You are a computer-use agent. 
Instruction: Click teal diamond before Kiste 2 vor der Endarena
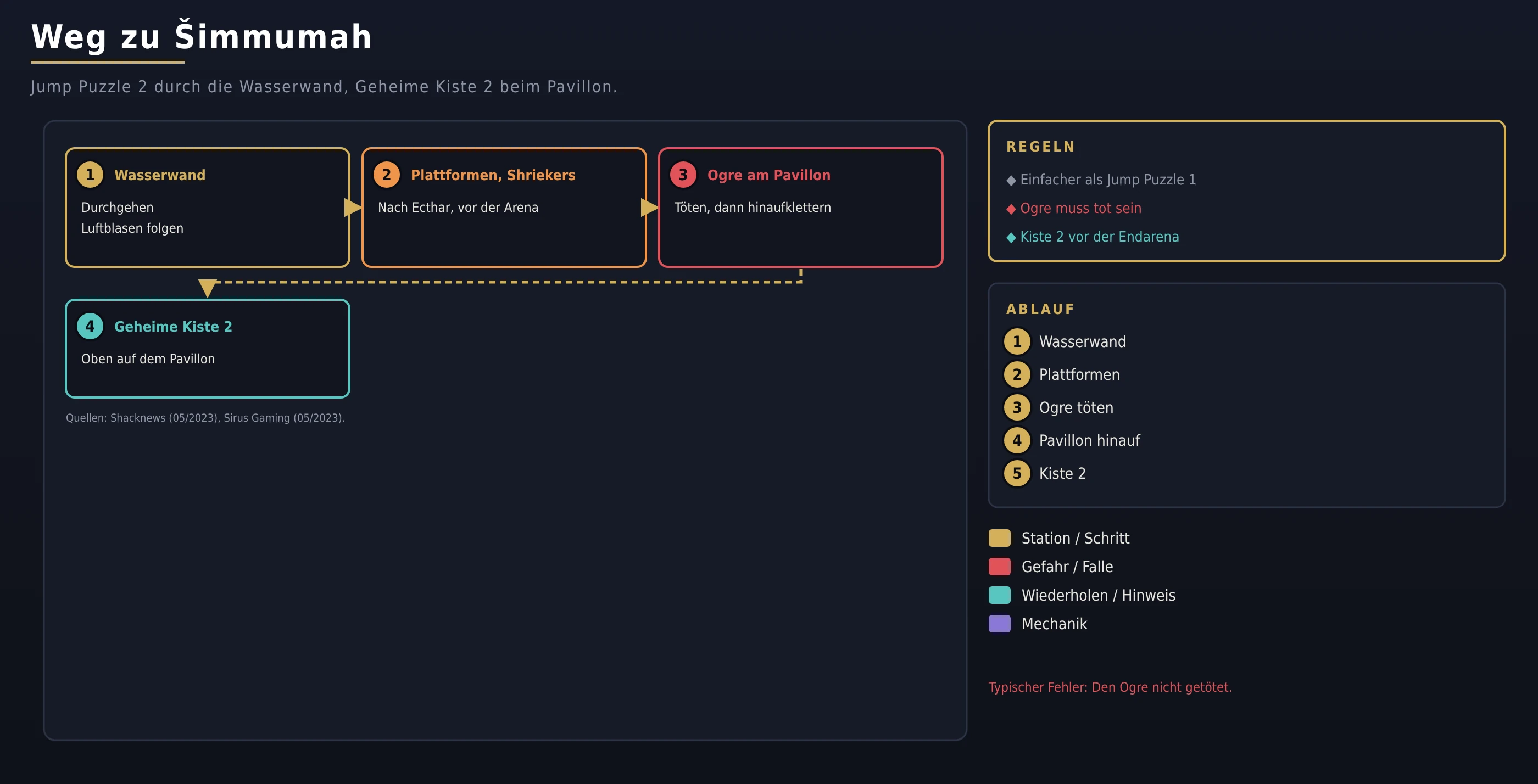[1011, 238]
